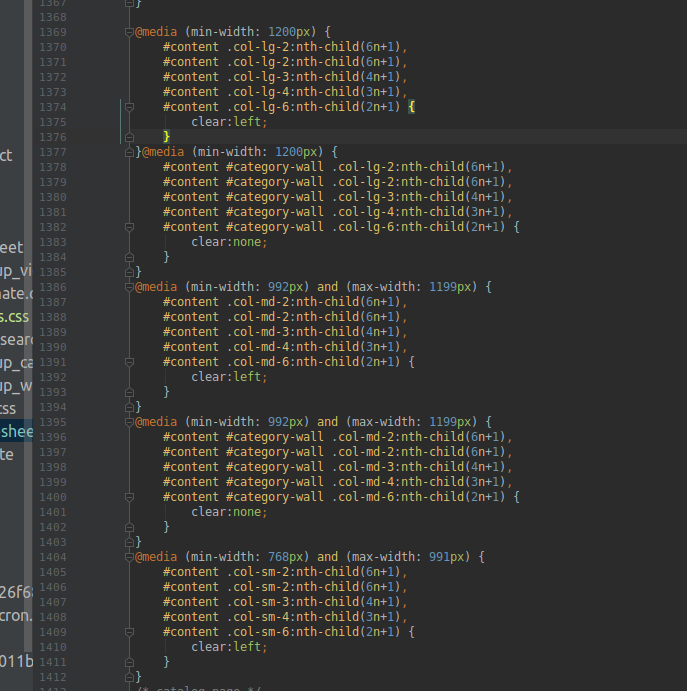Collapse the col-sm-6 rule fold at line 1409
The width and height of the screenshot is (687, 691).
pyautogui.click(x=129, y=632)
